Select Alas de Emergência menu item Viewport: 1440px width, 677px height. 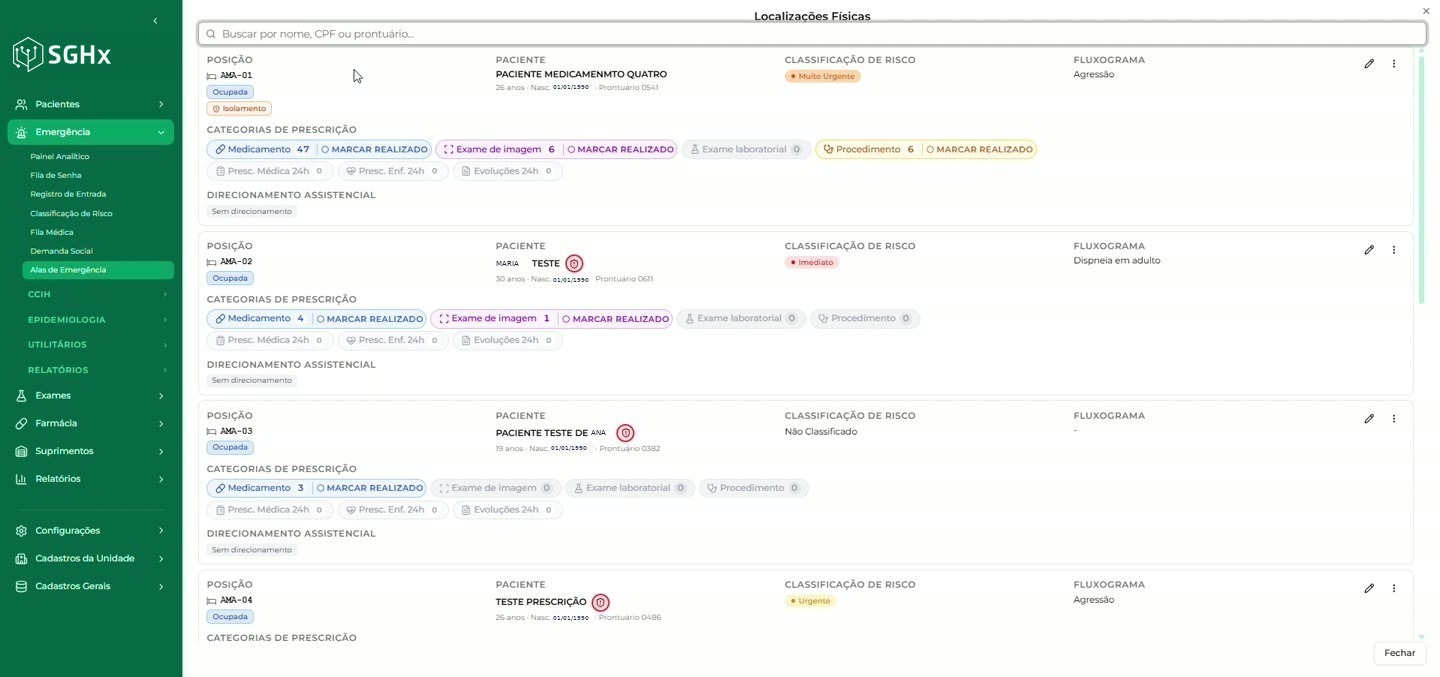click(x=98, y=270)
